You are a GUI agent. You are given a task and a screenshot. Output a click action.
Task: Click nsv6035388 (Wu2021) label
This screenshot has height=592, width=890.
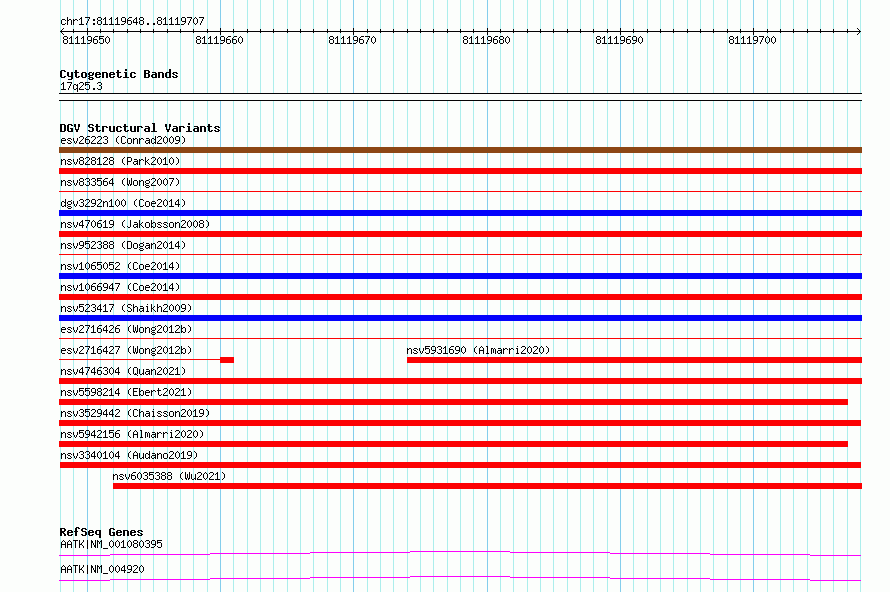pyautogui.click(x=169, y=476)
